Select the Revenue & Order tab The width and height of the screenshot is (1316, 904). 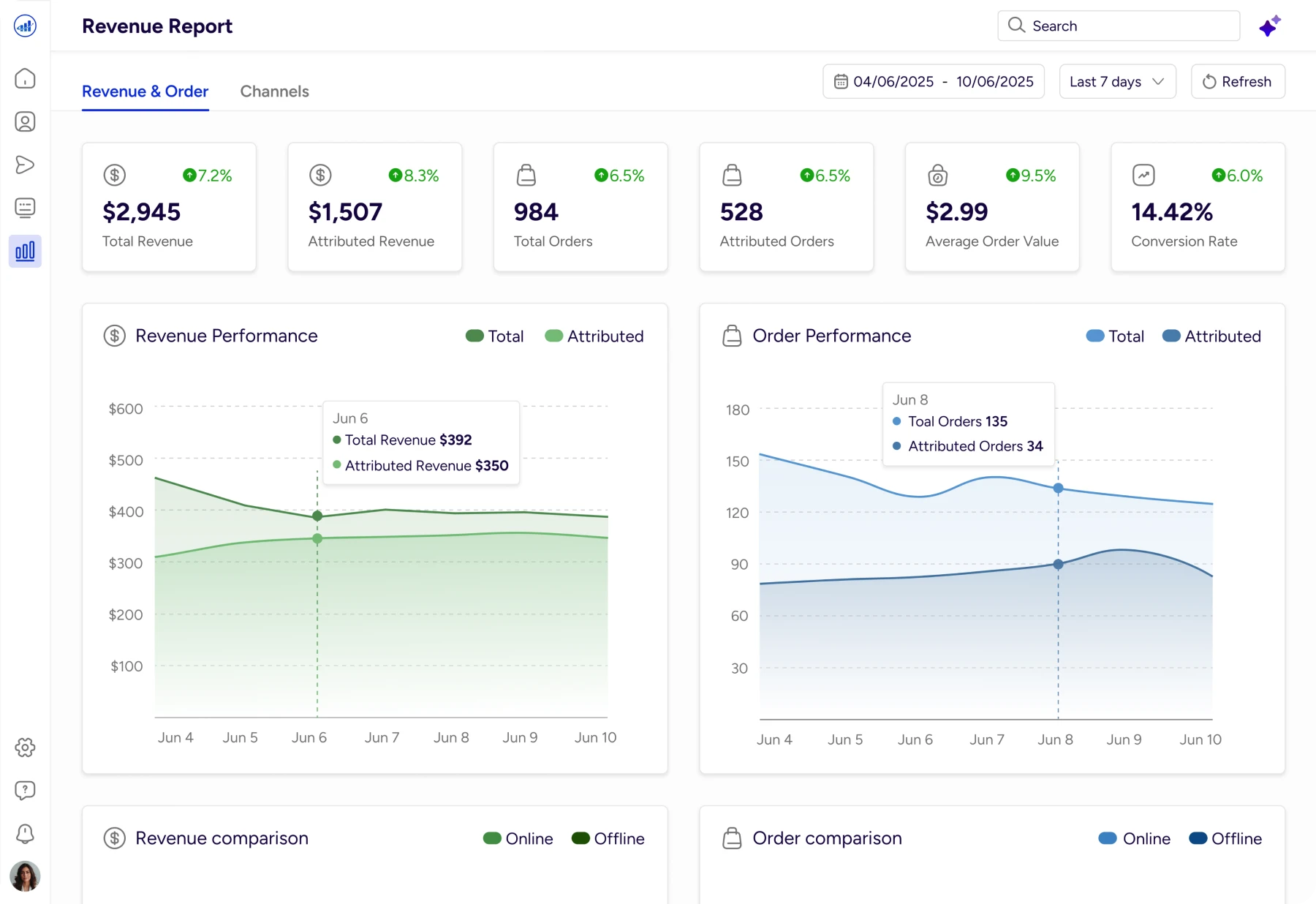(x=145, y=91)
